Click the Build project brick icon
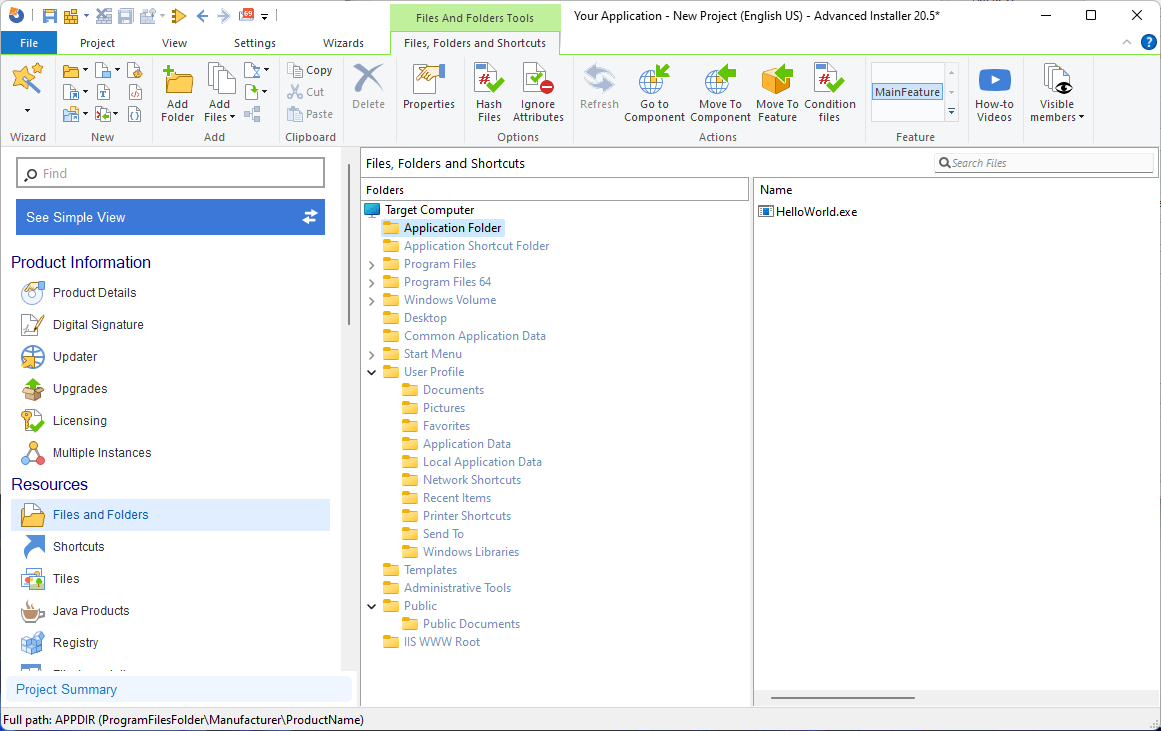 coord(71,16)
